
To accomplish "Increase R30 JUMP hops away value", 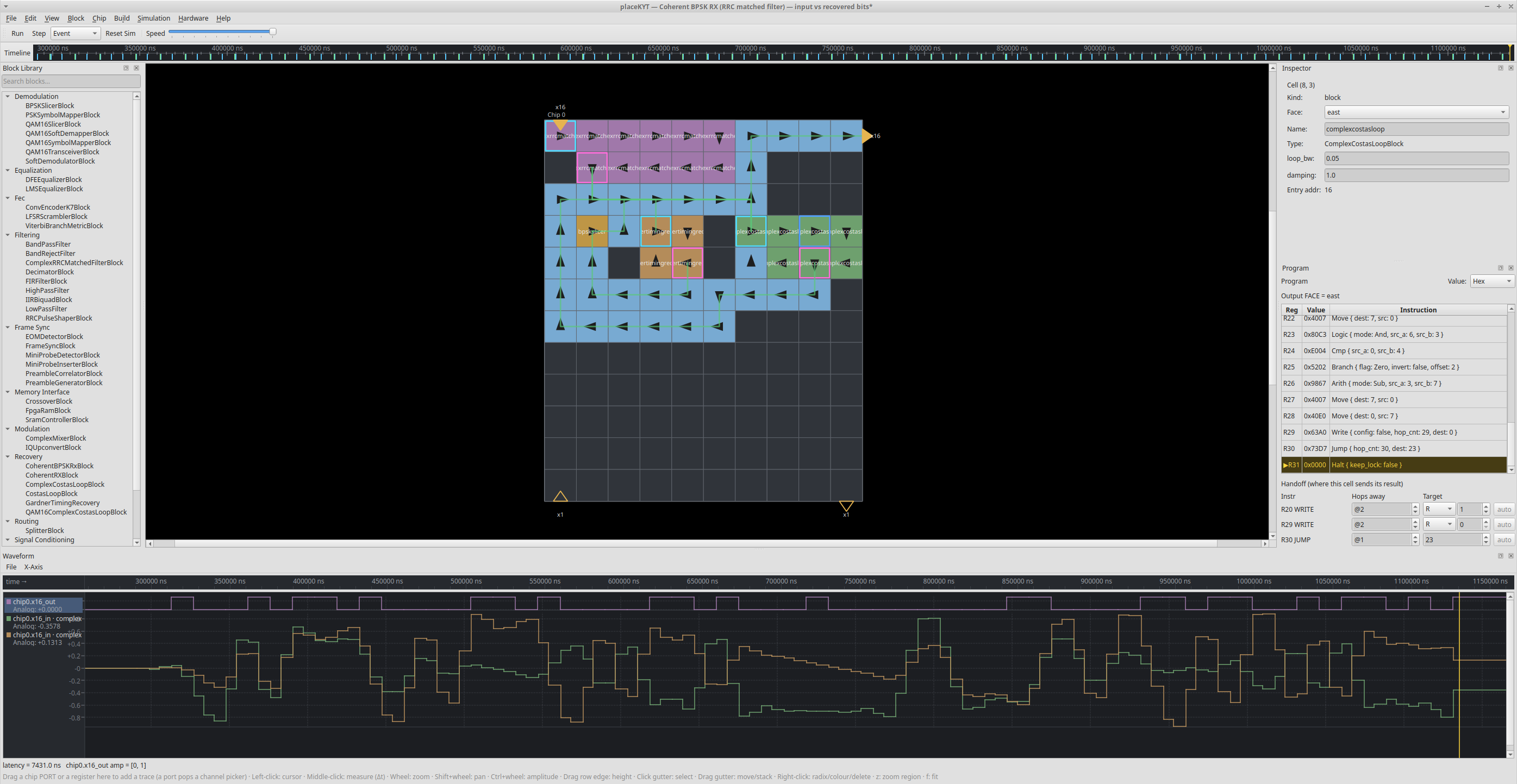I will click(1416, 537).
